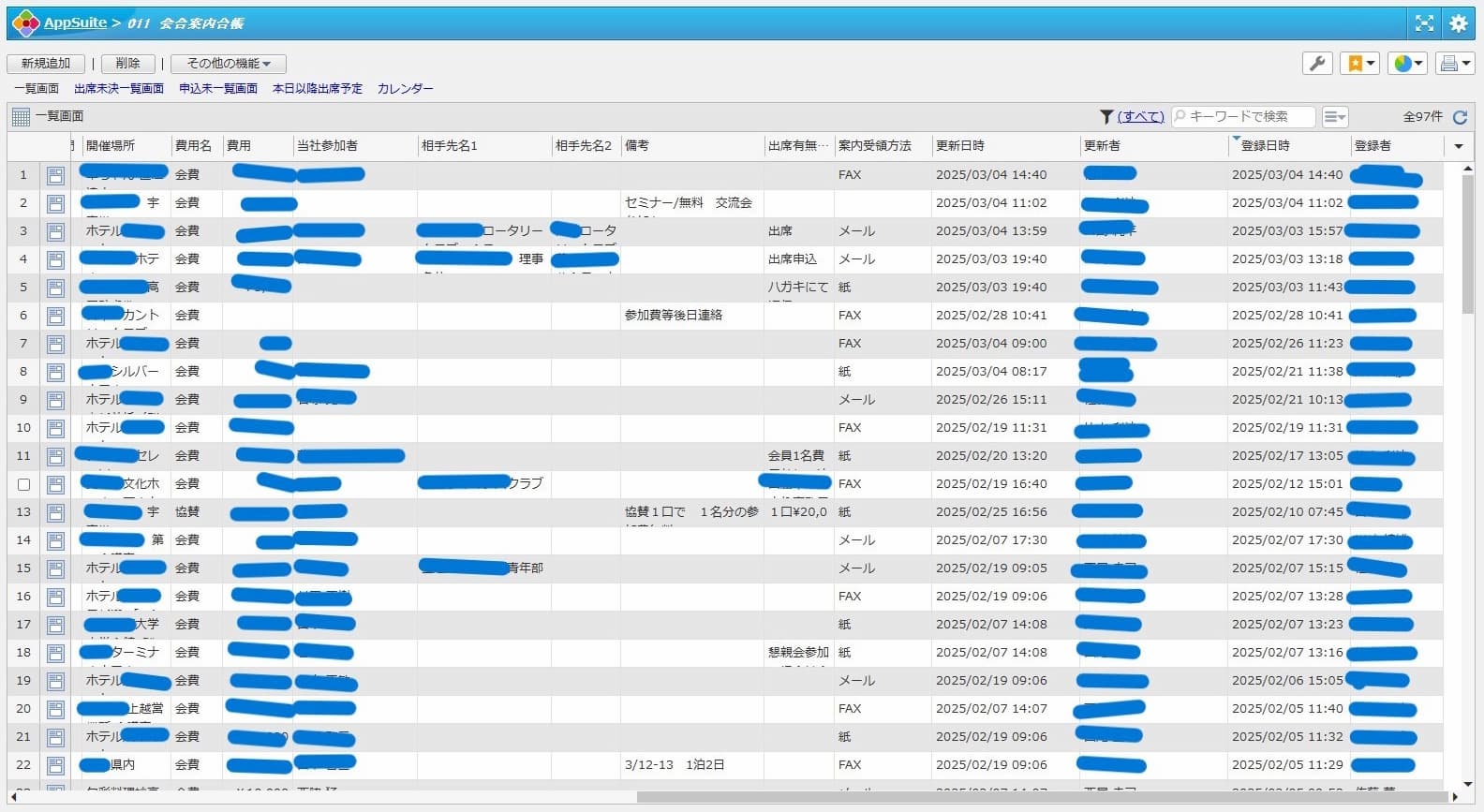Open the star bookmark menu
The width and height of the screenshot is (1484, 812).
(1359, 64)
